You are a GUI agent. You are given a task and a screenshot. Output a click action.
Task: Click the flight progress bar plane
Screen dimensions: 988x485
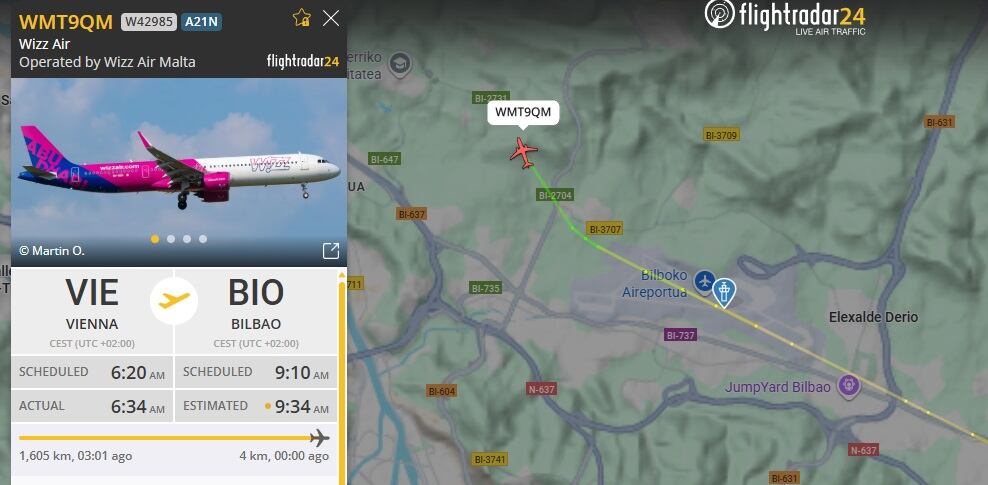point(320,437)
